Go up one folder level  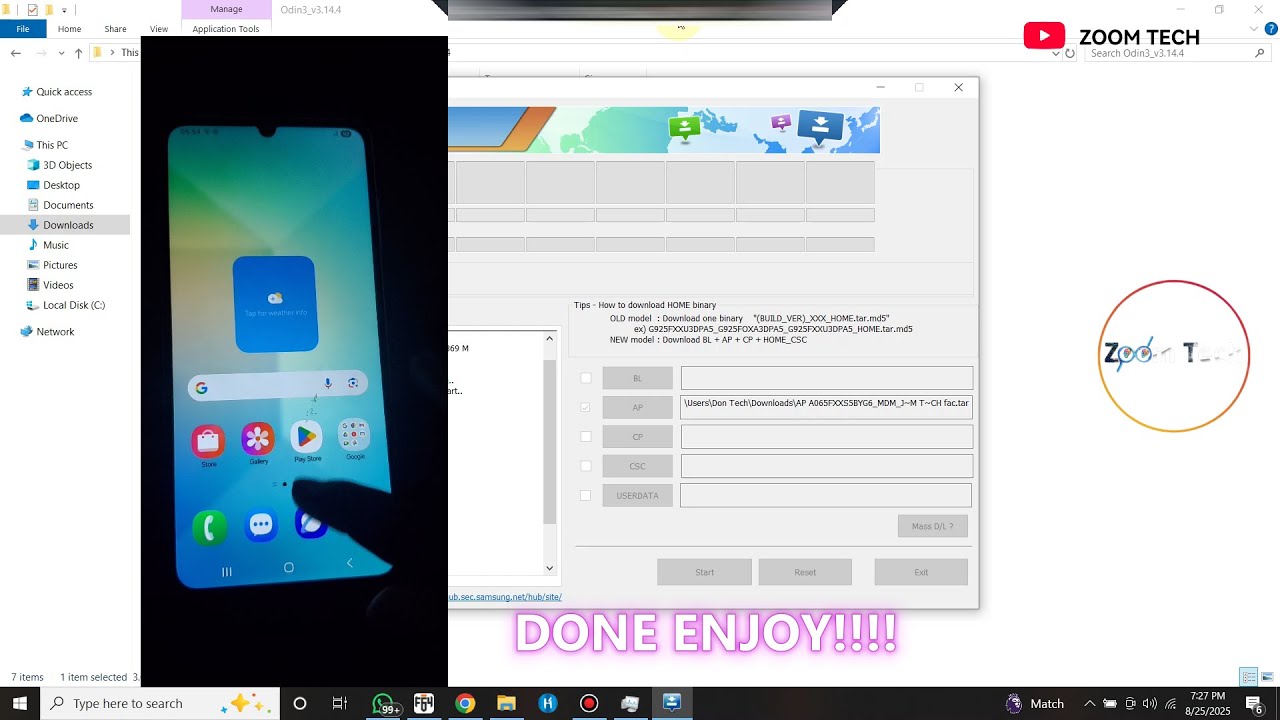click(78, 53)
